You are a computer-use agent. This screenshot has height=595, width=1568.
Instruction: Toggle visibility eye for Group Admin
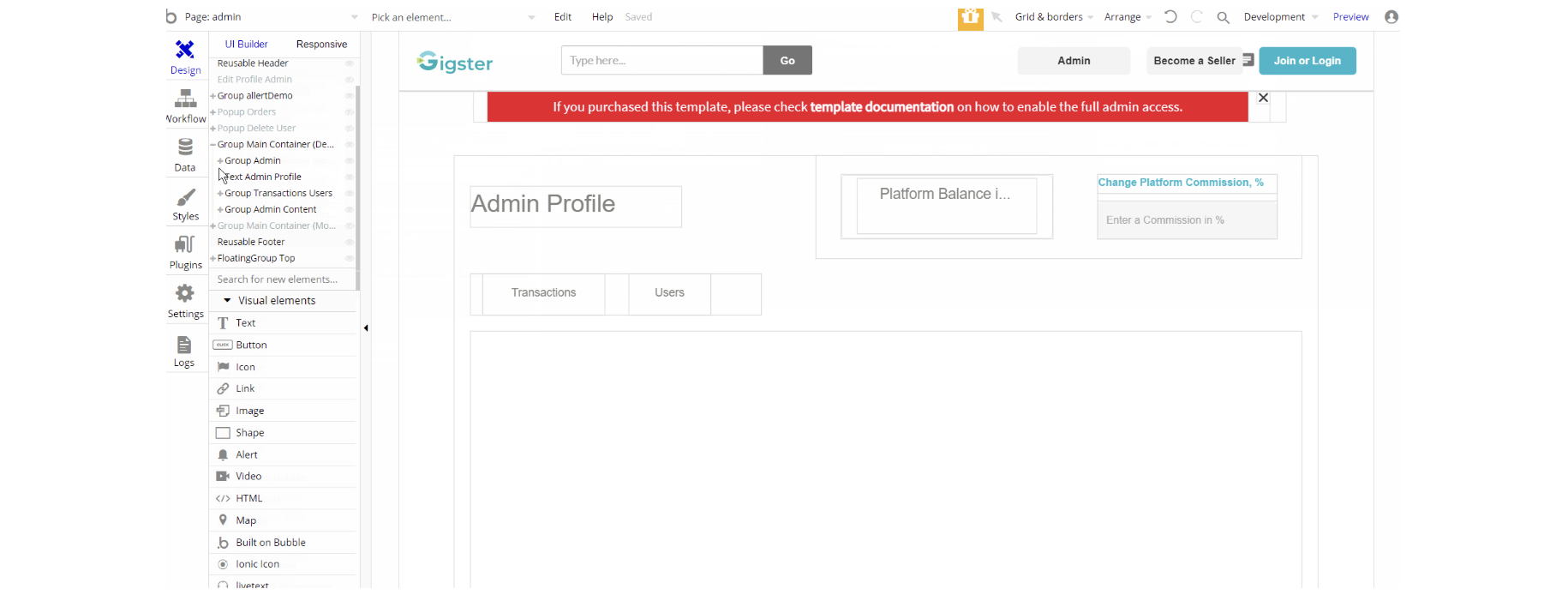(349, 161)
